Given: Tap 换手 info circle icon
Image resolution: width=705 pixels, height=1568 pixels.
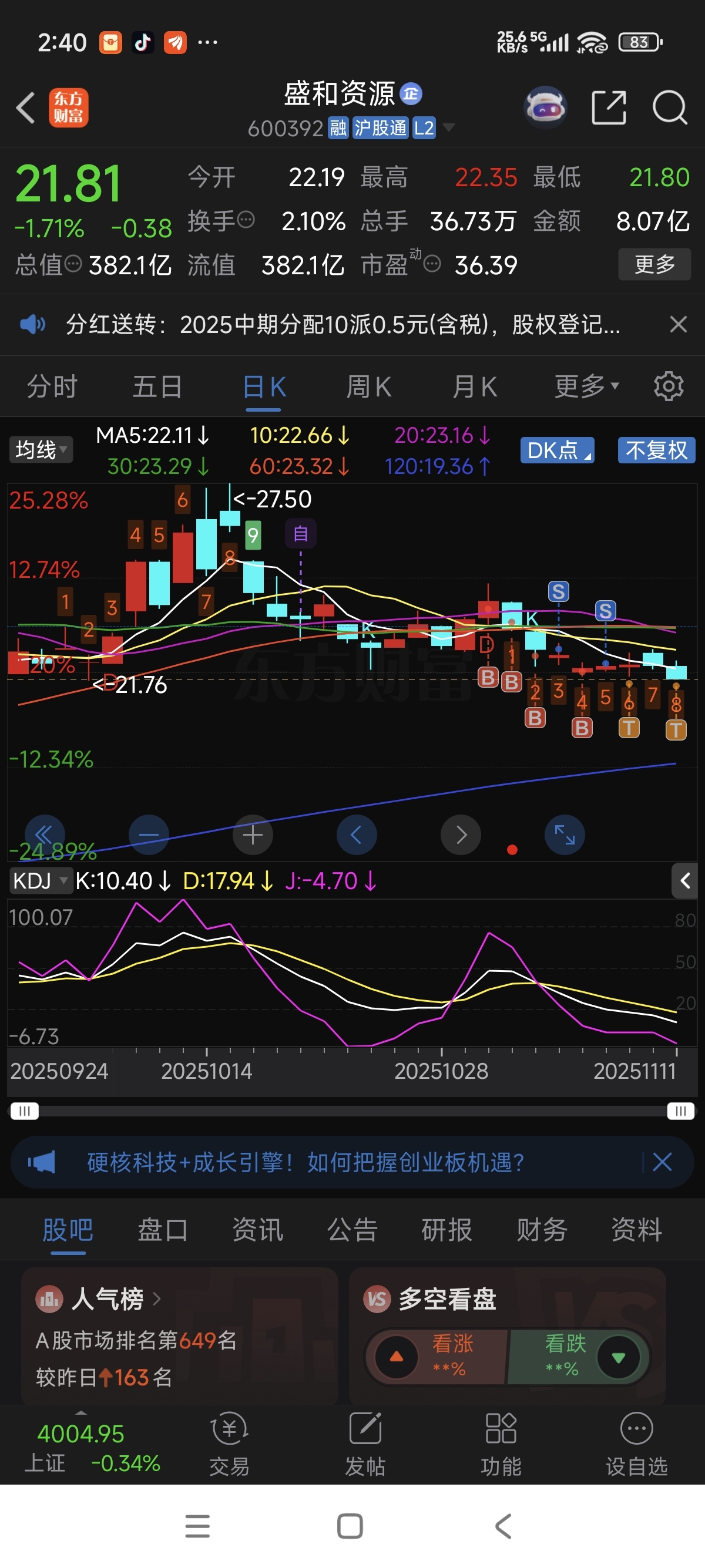Looking at the screenshot, I should click(x=246, y=219).
